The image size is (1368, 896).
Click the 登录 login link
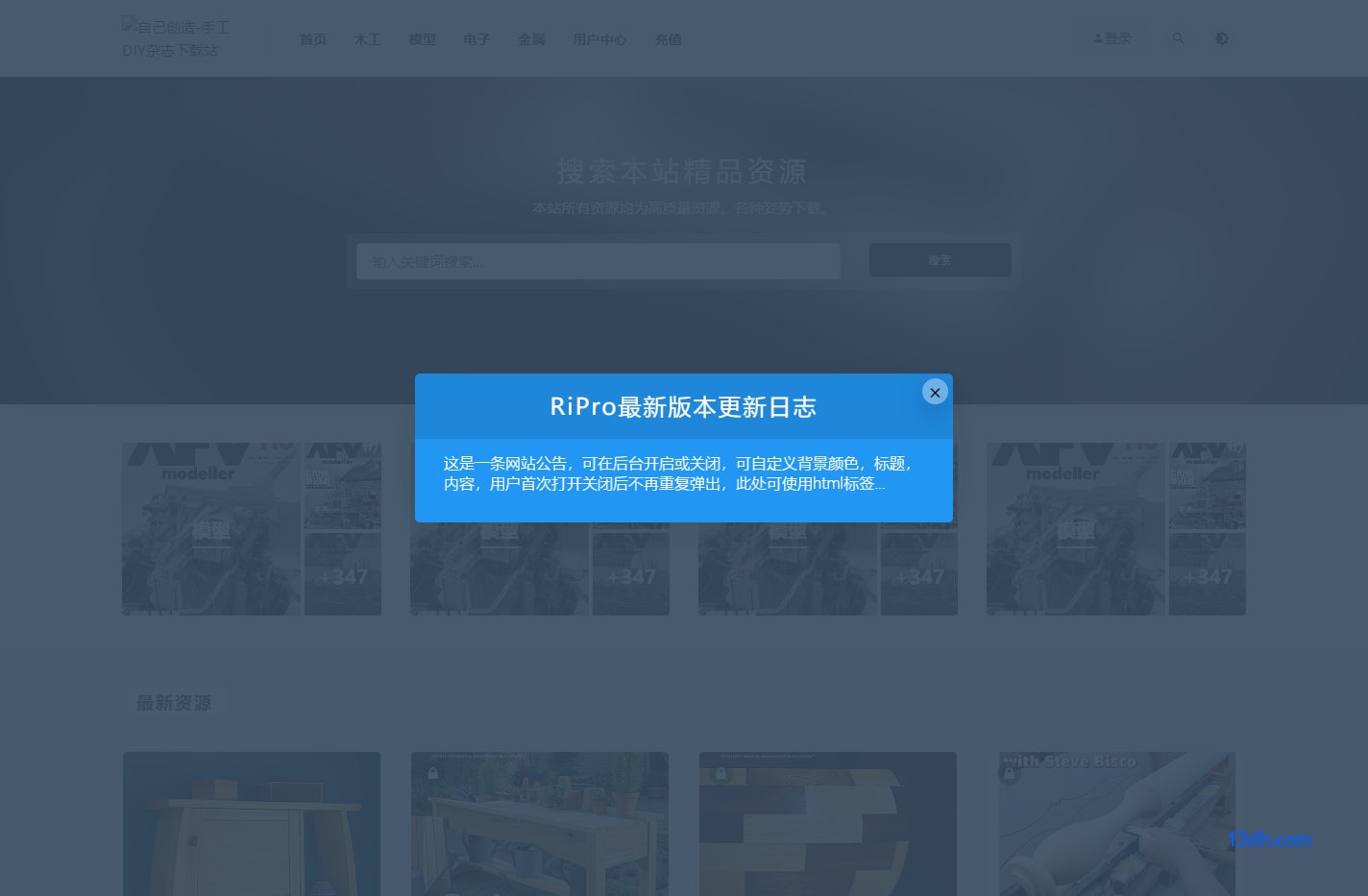coord(1112,38)
